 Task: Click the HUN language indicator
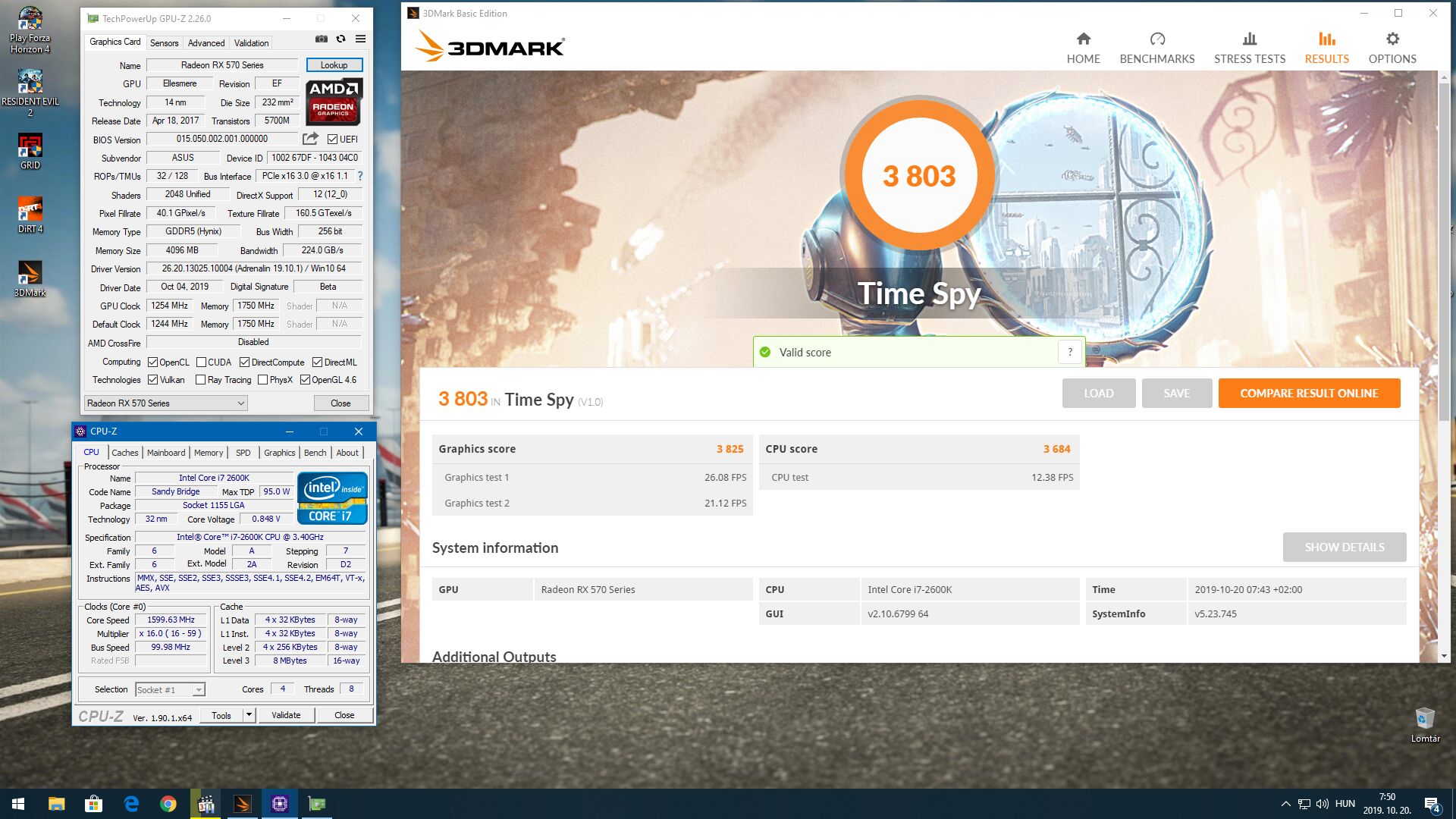tap(1345, 804)
